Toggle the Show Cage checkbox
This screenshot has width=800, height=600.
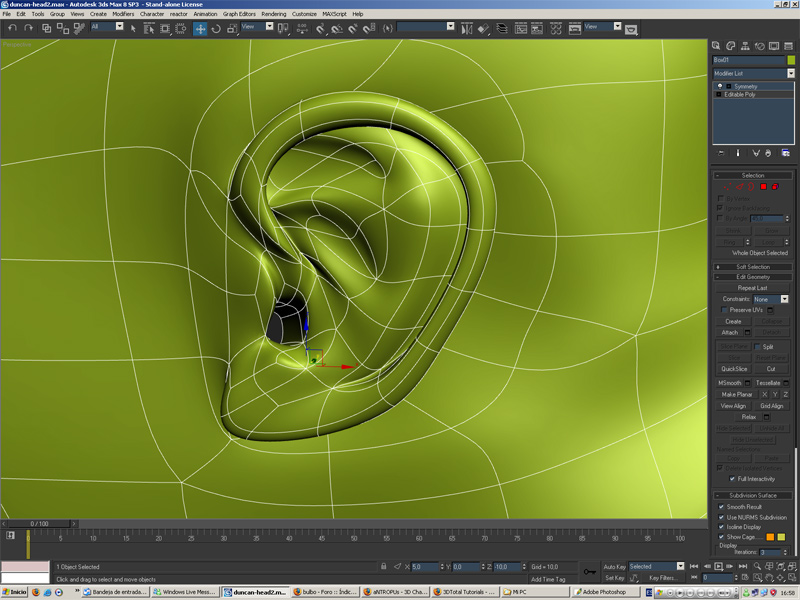[x=721, y=537]
